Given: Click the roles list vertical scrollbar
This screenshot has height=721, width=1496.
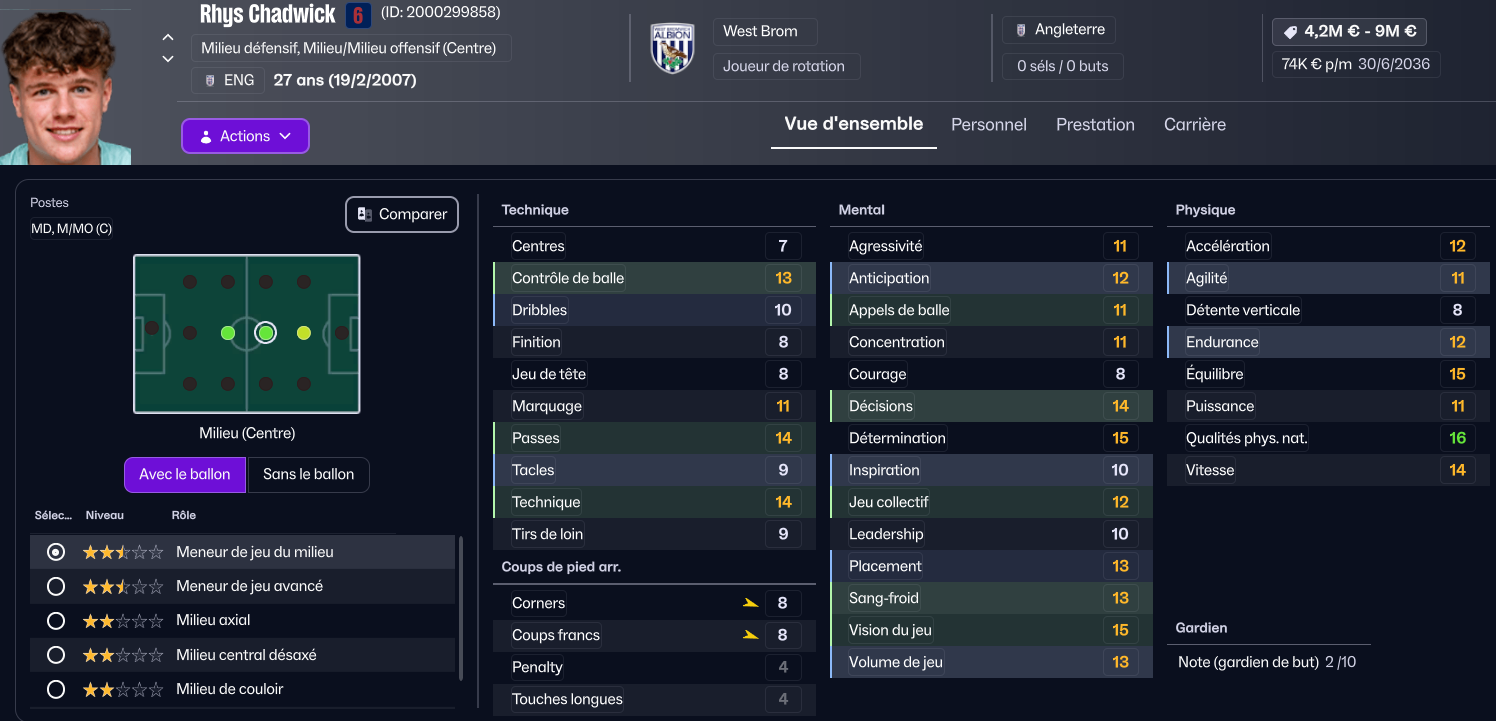Looking at the screenshot, I should click(461, 609).
